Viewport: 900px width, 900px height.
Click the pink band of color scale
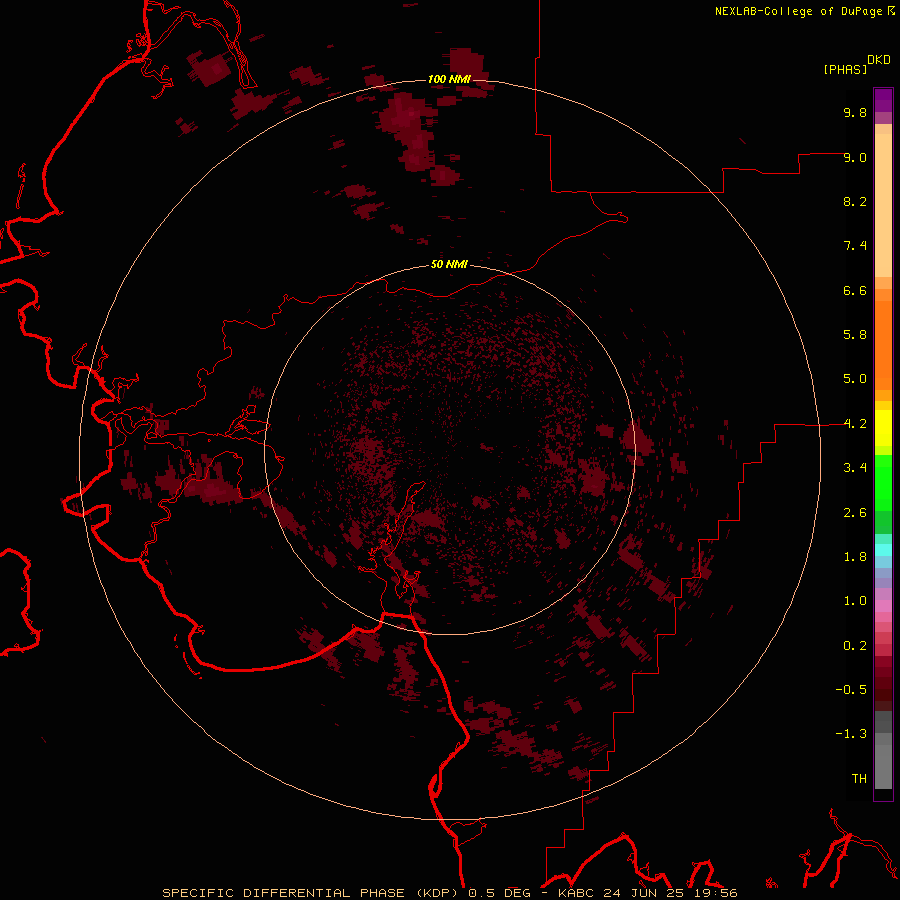click(x=883, y=606)
